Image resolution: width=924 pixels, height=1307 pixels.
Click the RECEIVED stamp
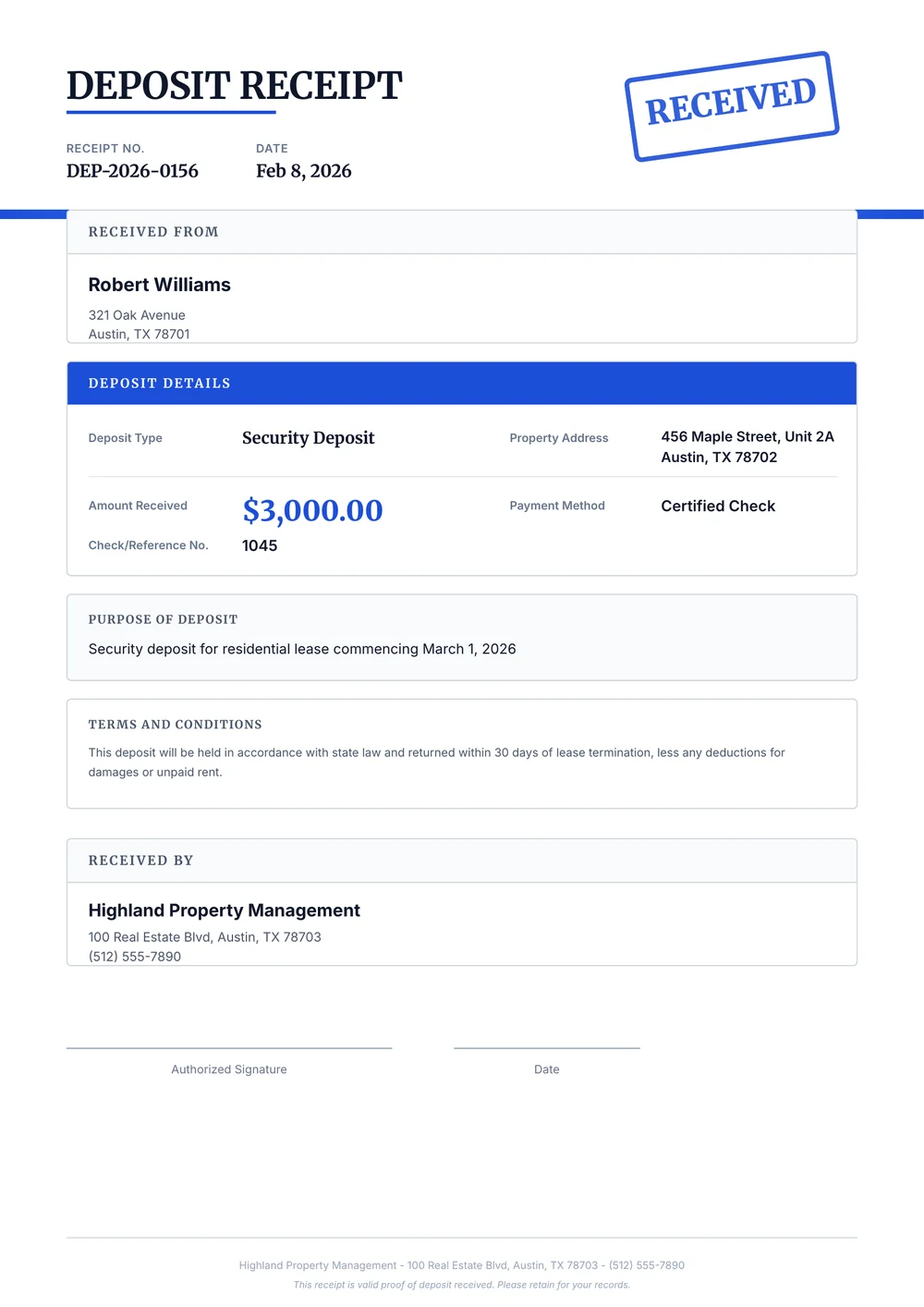731,105
